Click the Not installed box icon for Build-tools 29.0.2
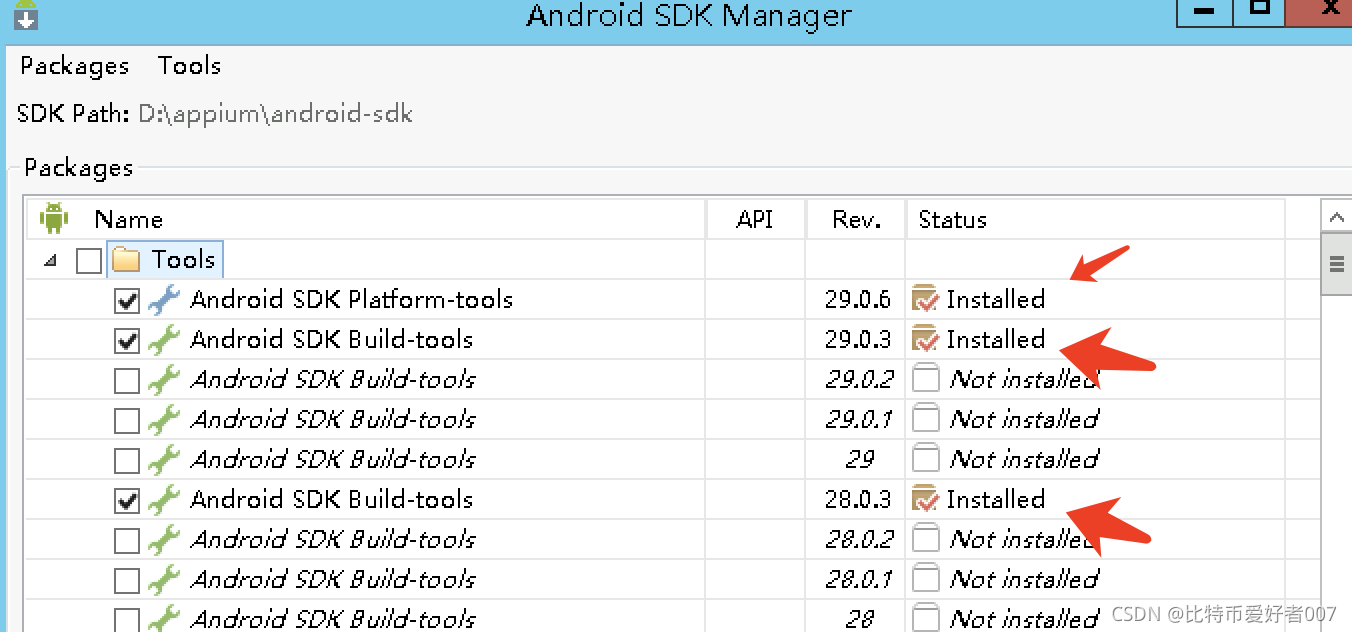1352x632 pixels. coord(925,378)
